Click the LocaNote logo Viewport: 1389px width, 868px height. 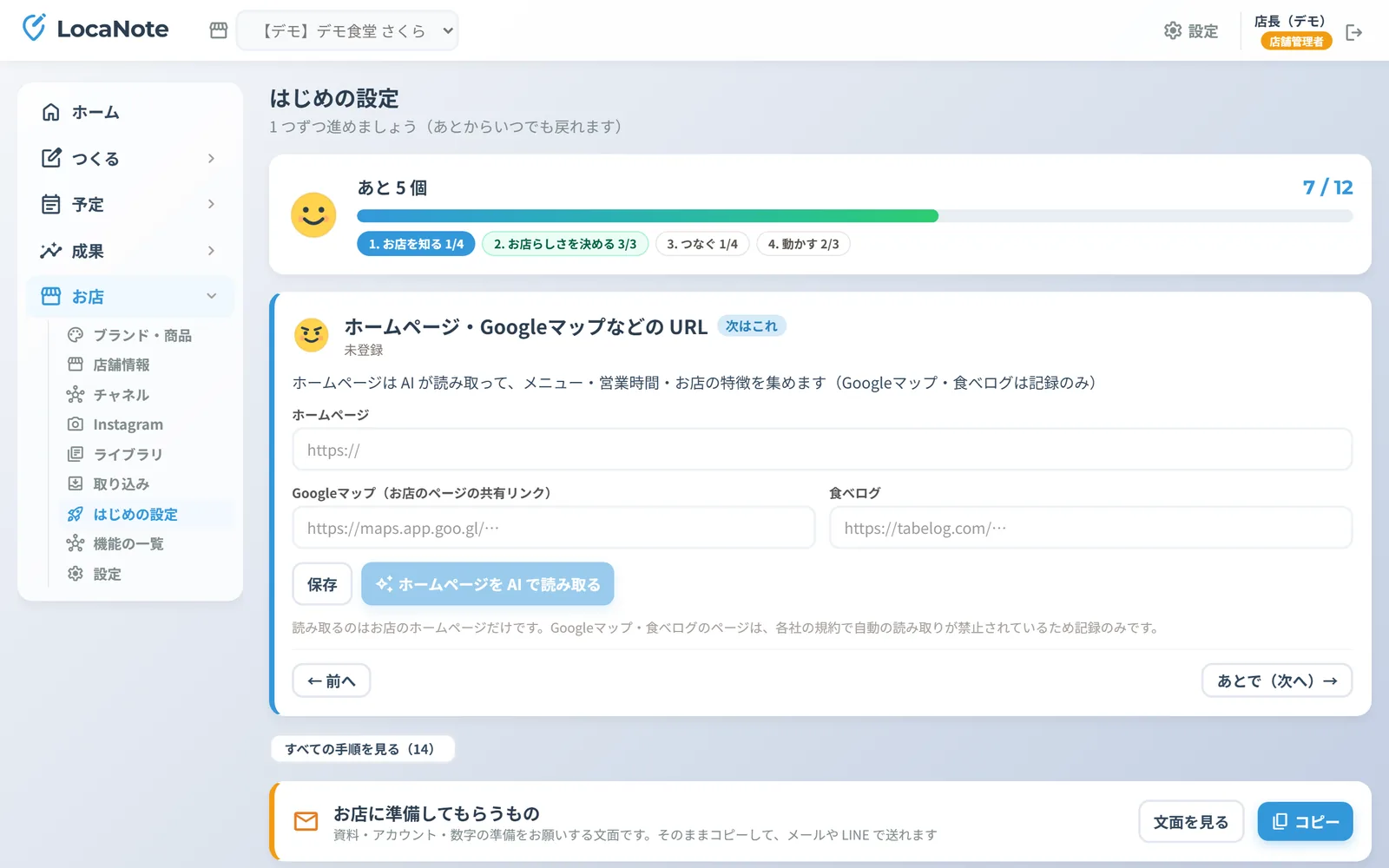[95, 29]
